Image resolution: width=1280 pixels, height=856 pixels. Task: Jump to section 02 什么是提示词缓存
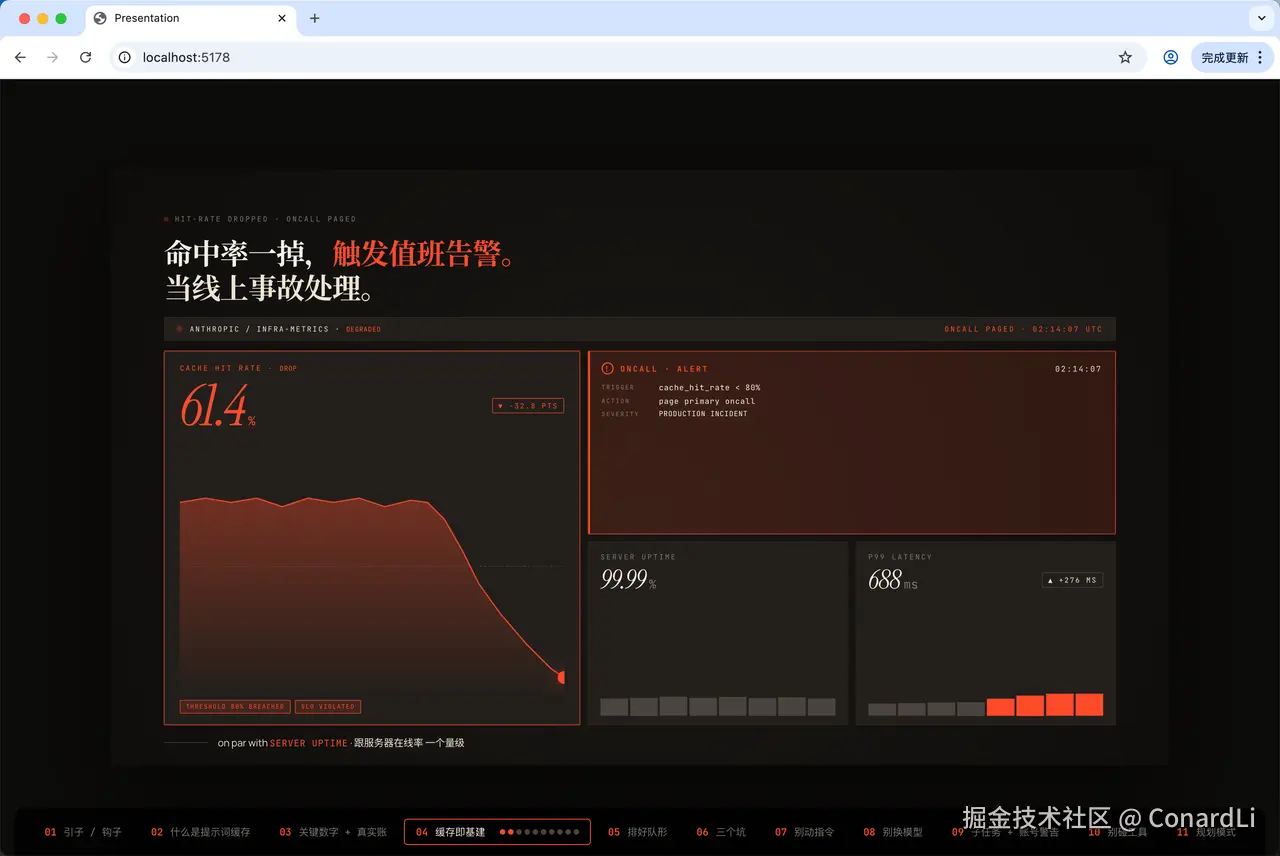[x=201, y=832]
